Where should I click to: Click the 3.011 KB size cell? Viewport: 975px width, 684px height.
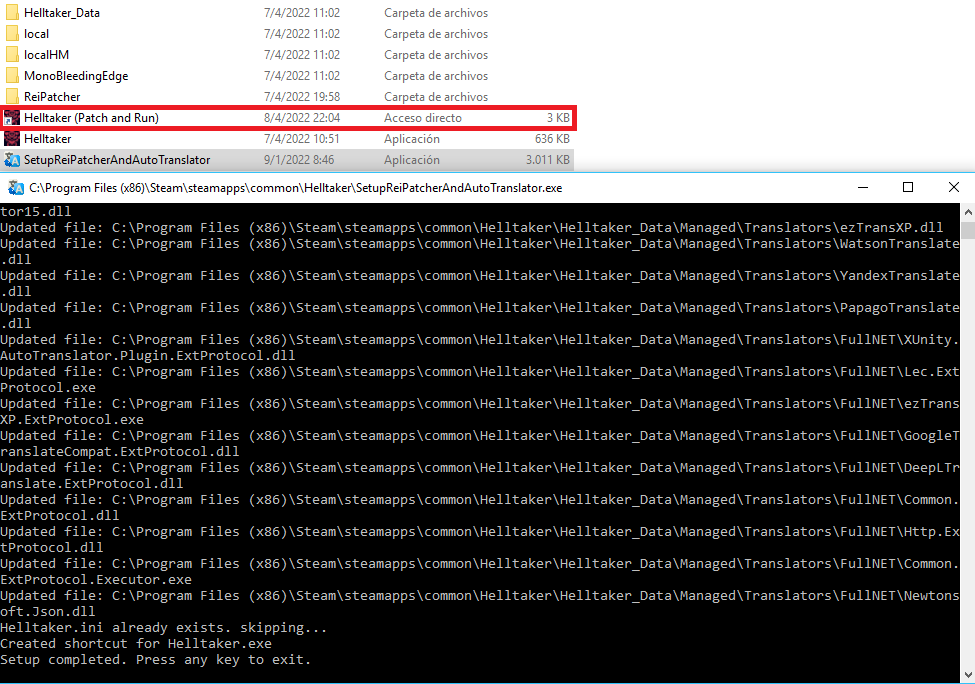click(x=548, y=160)
